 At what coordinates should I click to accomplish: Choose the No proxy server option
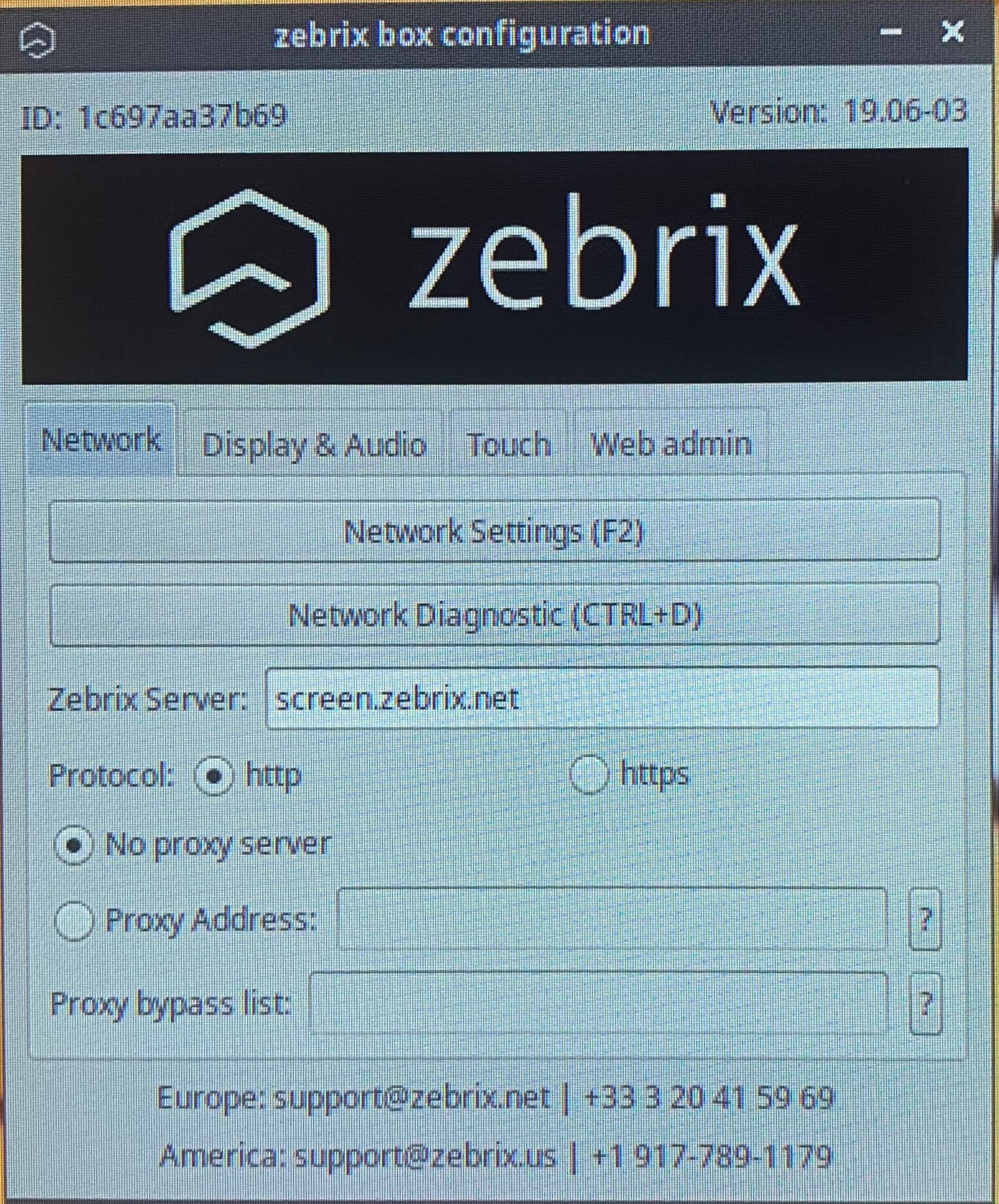click(x=74, y=845)
